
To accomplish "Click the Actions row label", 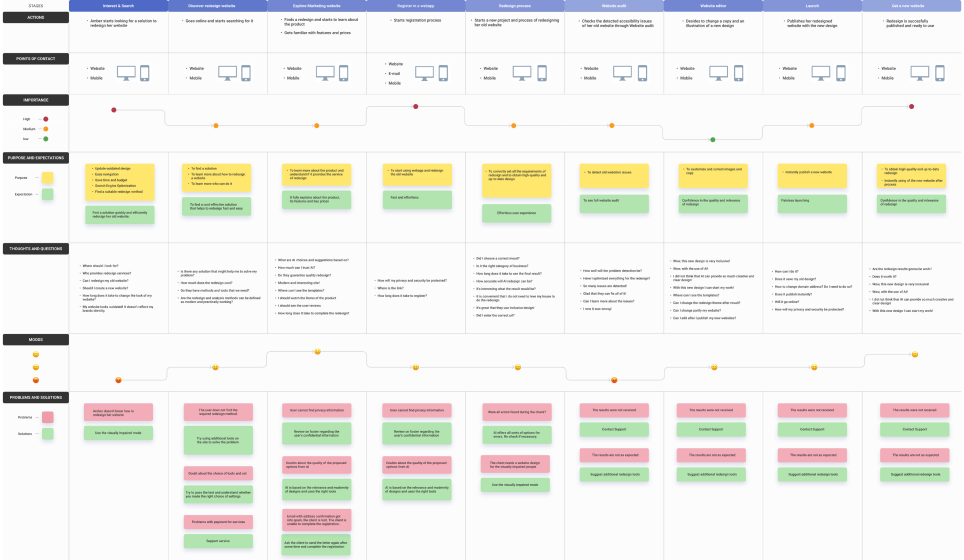I will tap(36, 18).
